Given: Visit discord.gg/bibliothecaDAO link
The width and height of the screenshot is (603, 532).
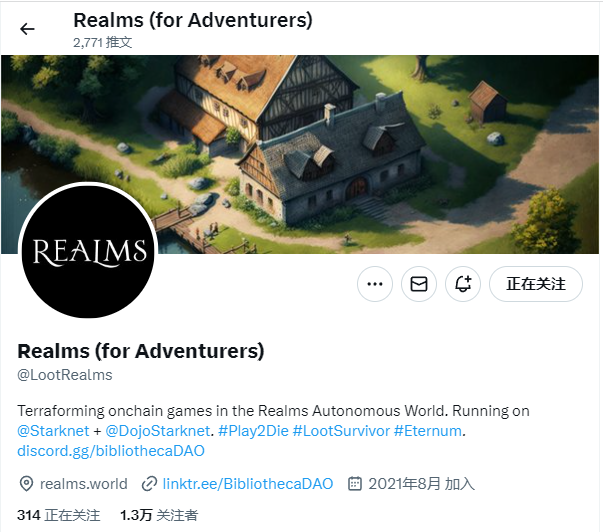Looking at the screenshot, I should (111, 451).
